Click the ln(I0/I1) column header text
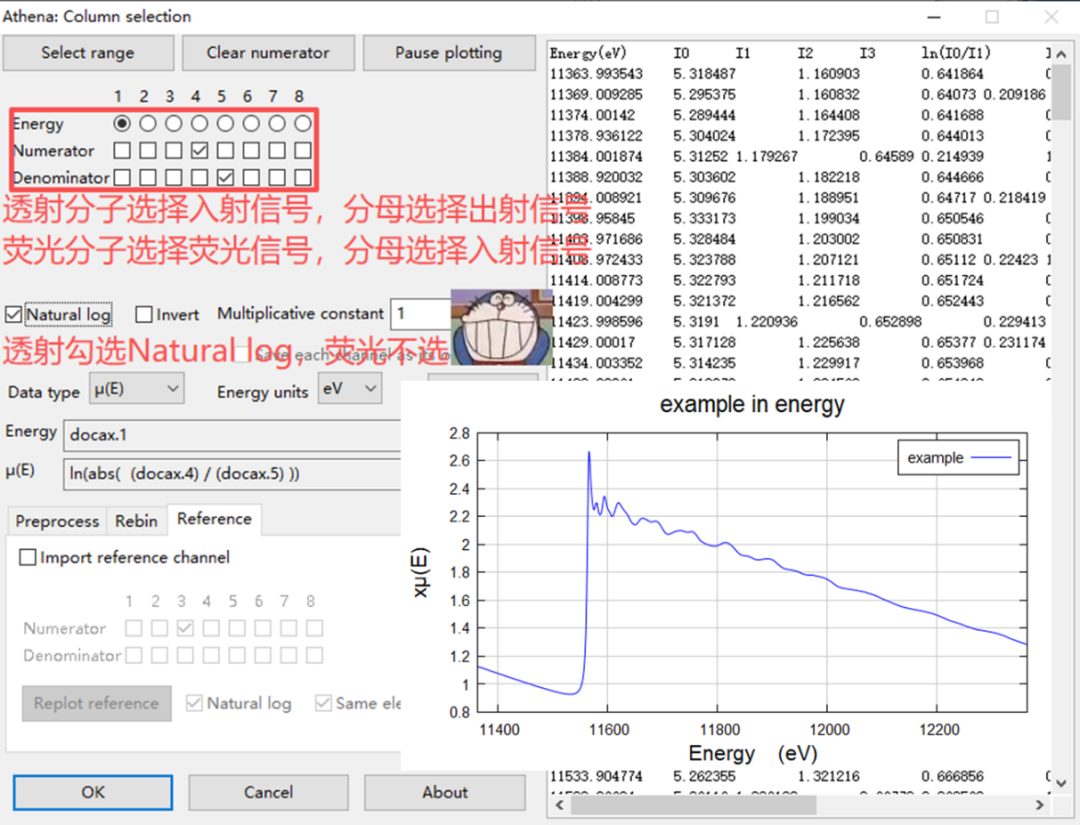 point(956,53)
